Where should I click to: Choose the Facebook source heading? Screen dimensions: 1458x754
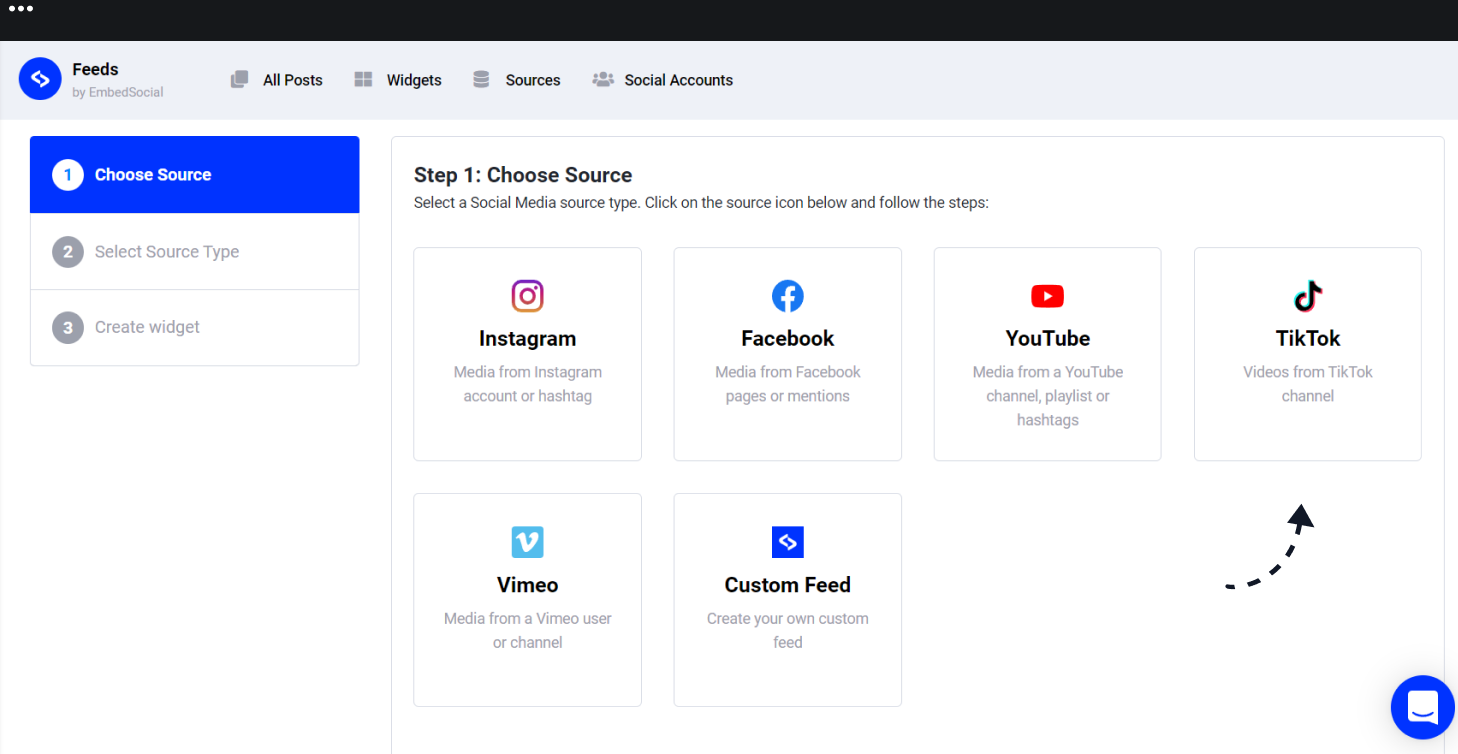(788, 338)
